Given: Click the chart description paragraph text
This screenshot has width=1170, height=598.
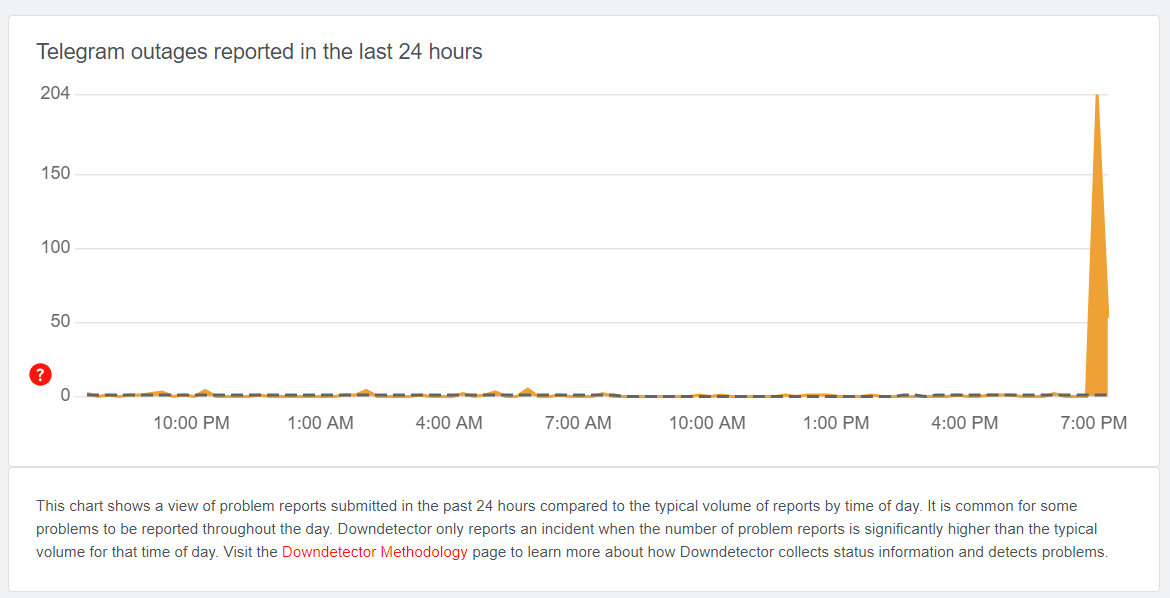Looking at the screenshot, I should [x=572, y=529].
